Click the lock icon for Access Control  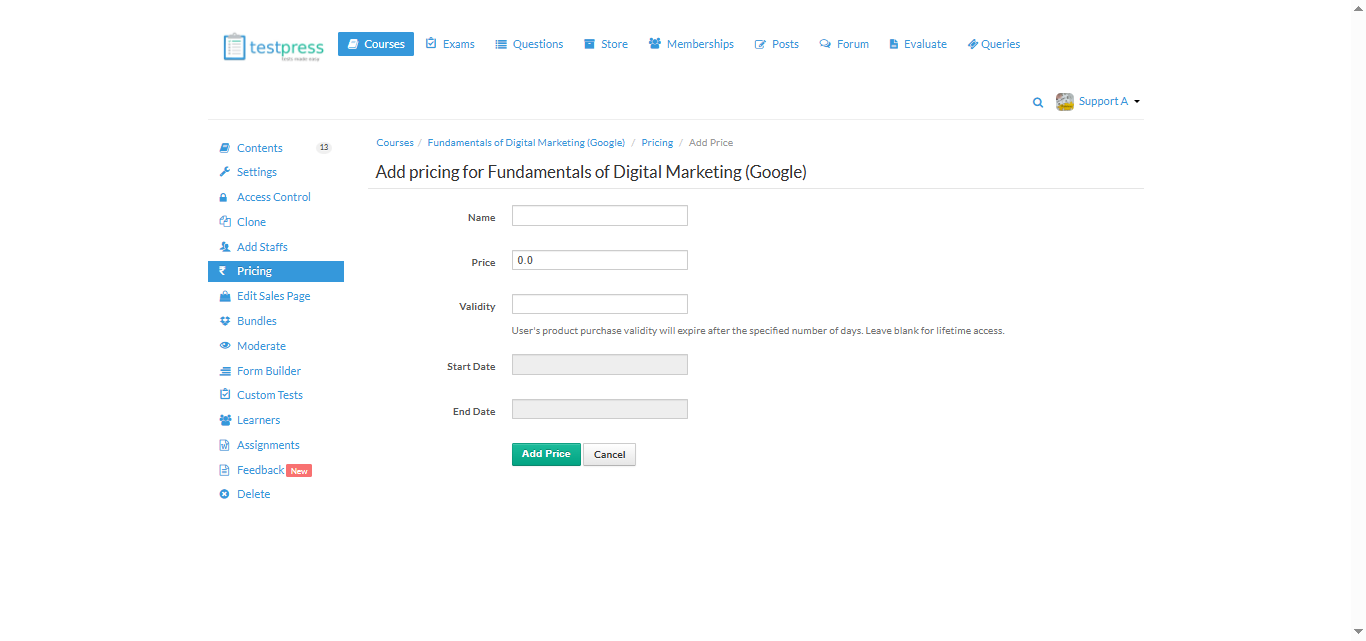(225, 197)
